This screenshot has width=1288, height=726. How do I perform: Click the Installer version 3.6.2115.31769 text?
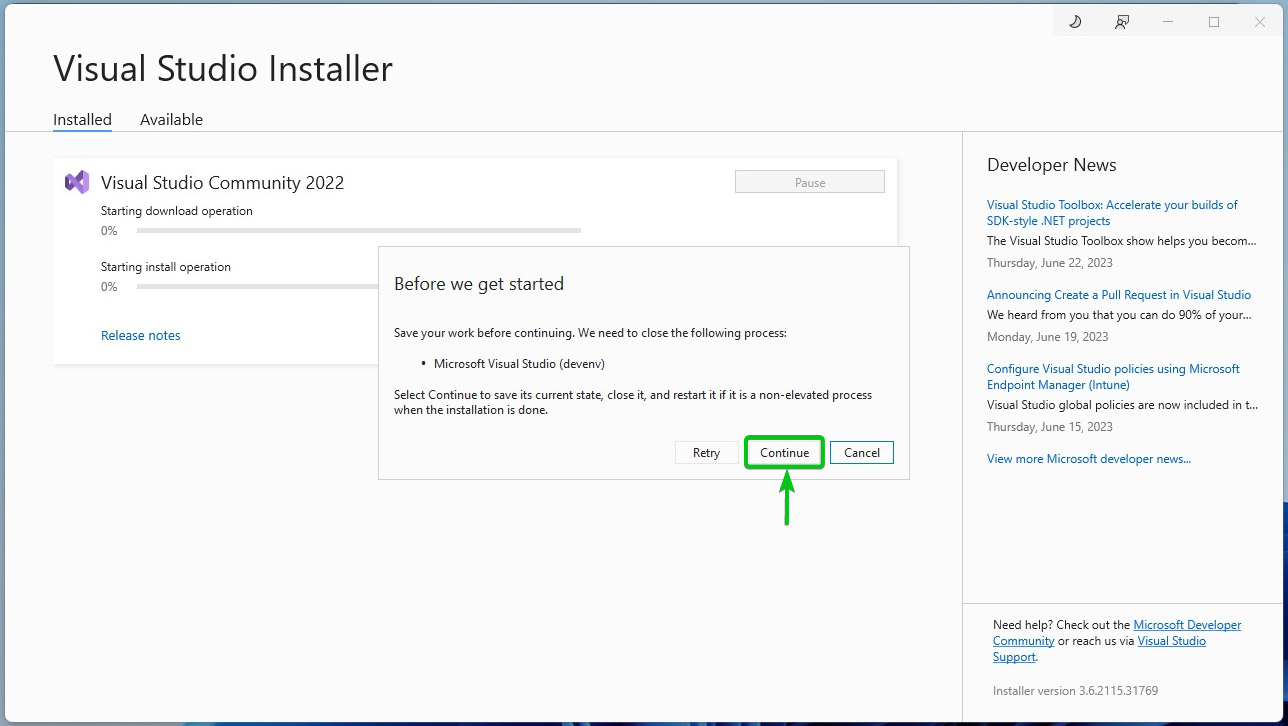[1075, 691]
